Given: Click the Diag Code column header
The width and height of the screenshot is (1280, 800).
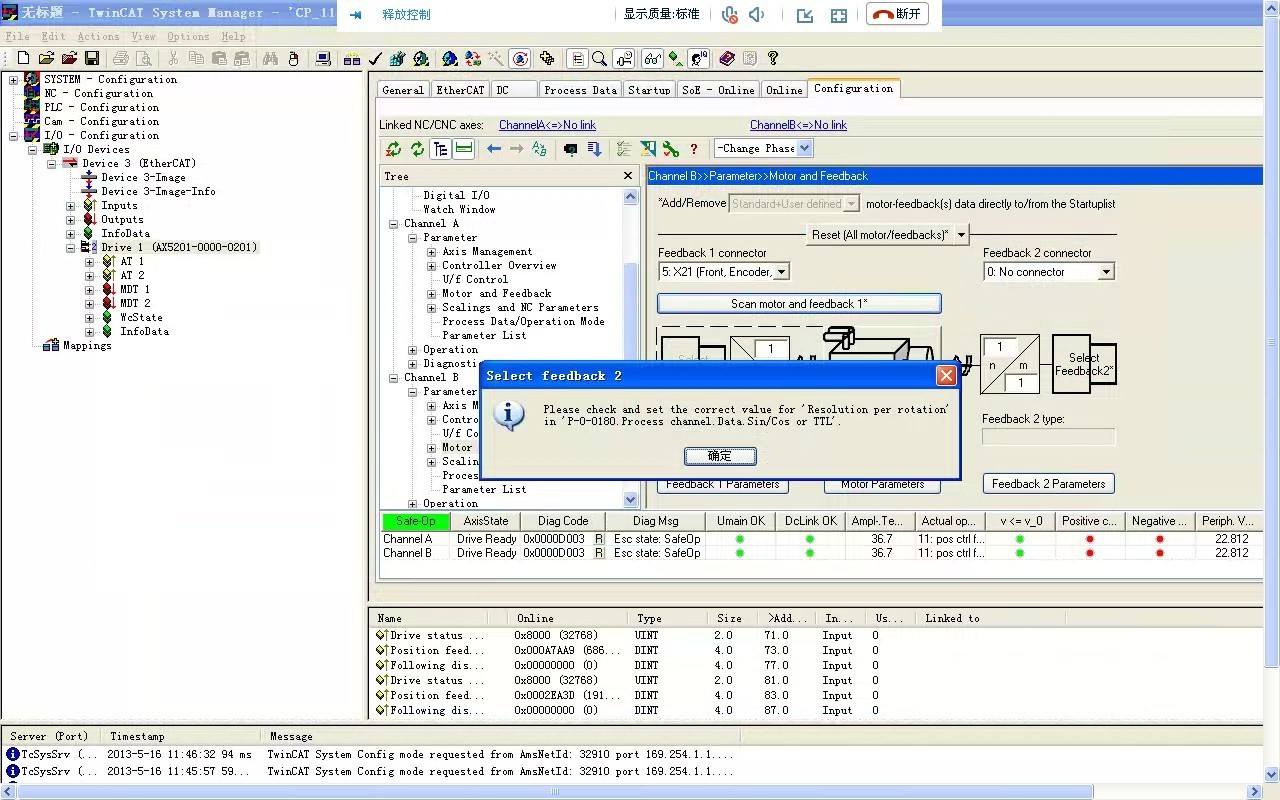Looking at the screenshot, I should 563,521.
